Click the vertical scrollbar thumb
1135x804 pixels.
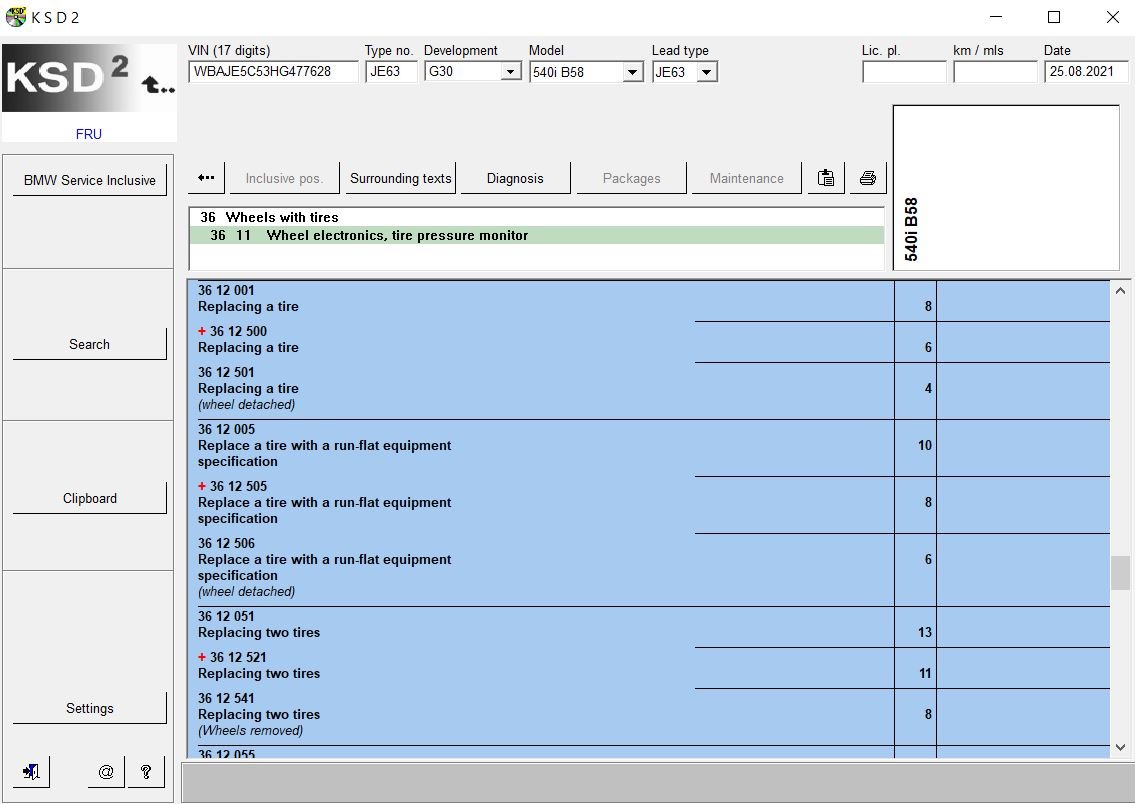point(1120,573)
